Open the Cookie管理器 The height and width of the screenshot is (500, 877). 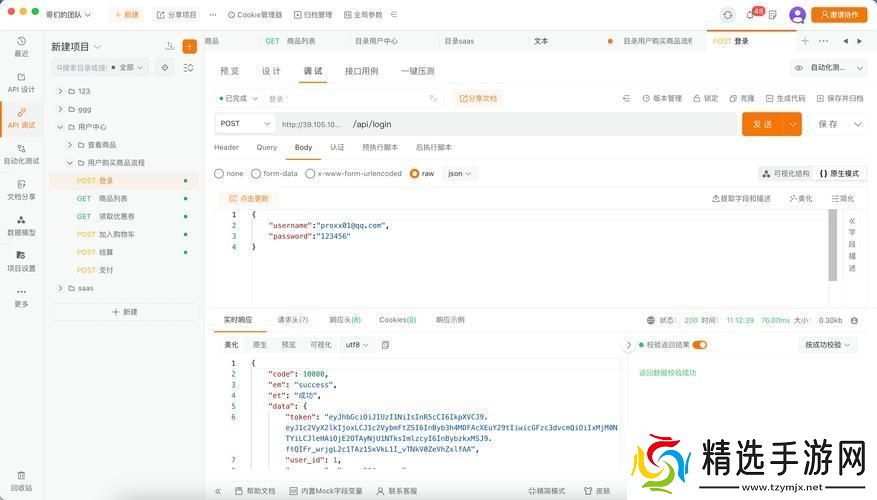click(x=254, y=15)
